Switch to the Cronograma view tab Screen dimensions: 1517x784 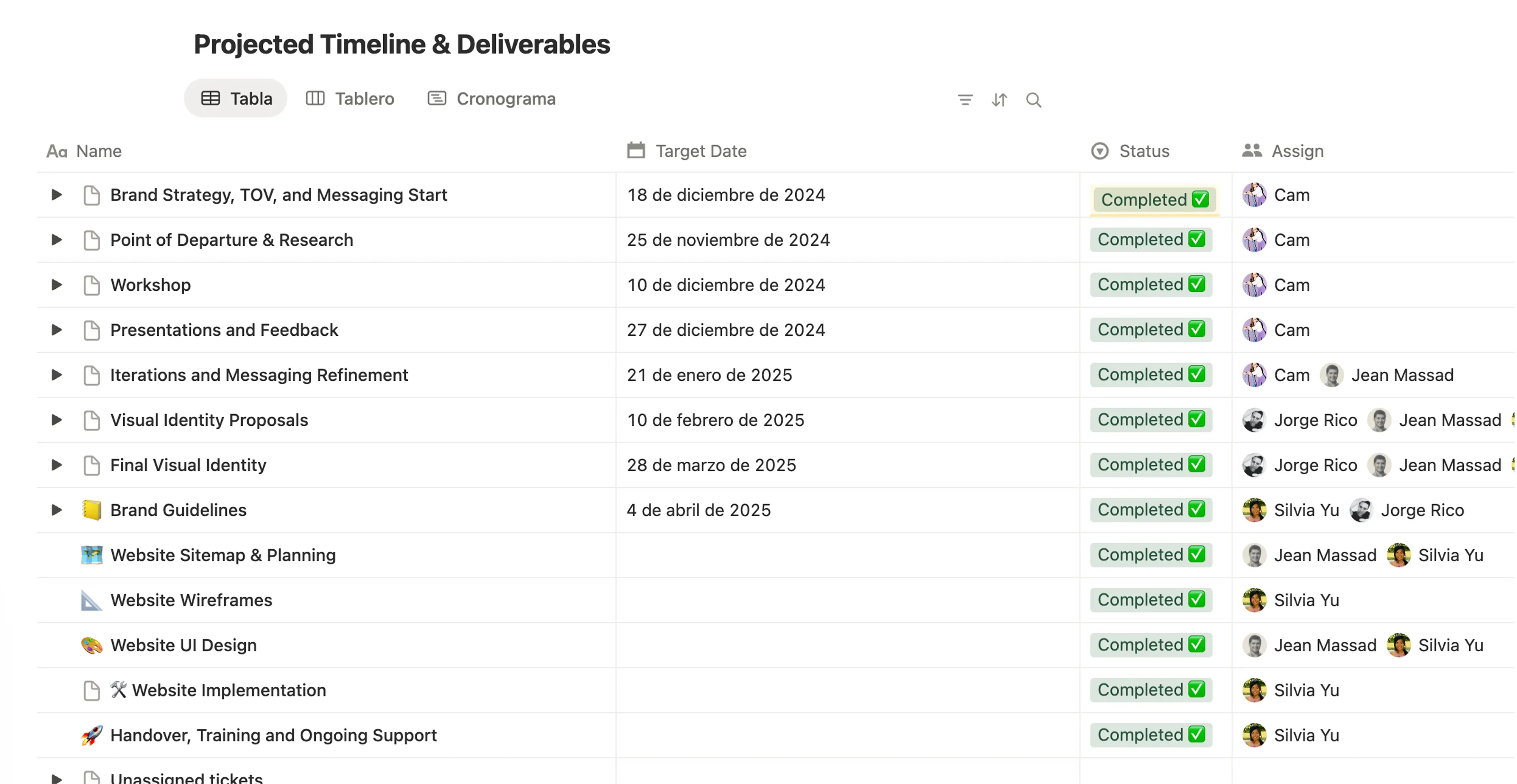492,98
